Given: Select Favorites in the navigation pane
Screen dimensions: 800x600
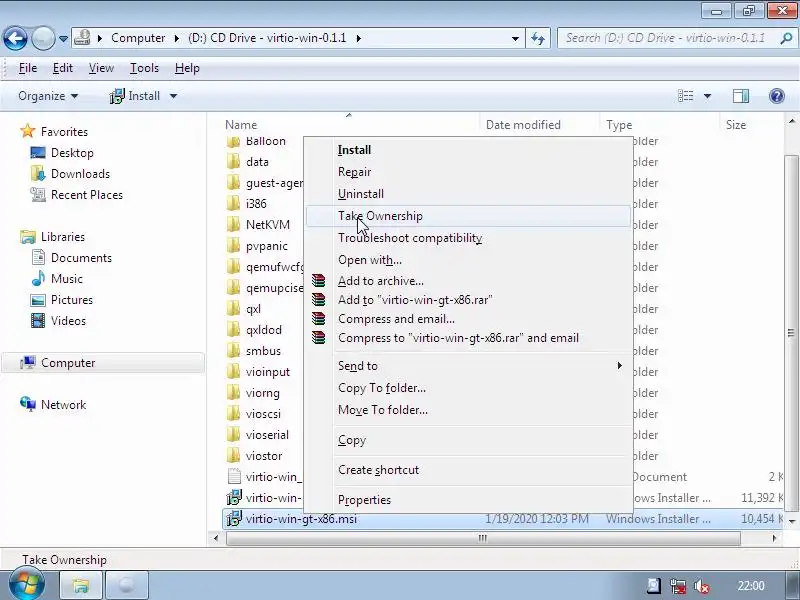Looking at the screenshot, I should [64, 132].
